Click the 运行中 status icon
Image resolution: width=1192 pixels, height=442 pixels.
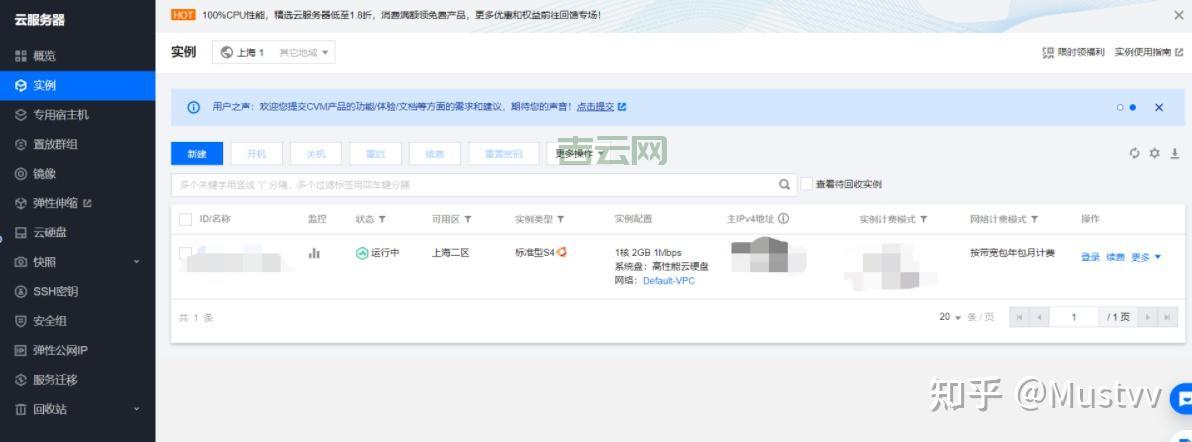click(x=362, y=253)
